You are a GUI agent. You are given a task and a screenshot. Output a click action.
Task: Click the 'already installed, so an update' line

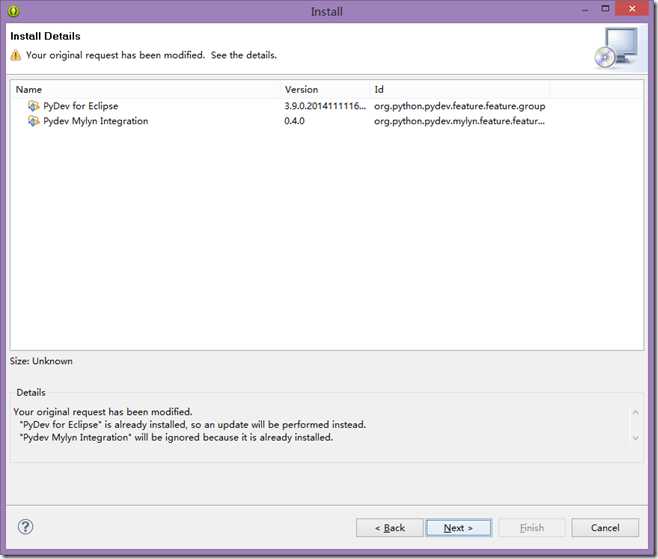tap(193, 425)
